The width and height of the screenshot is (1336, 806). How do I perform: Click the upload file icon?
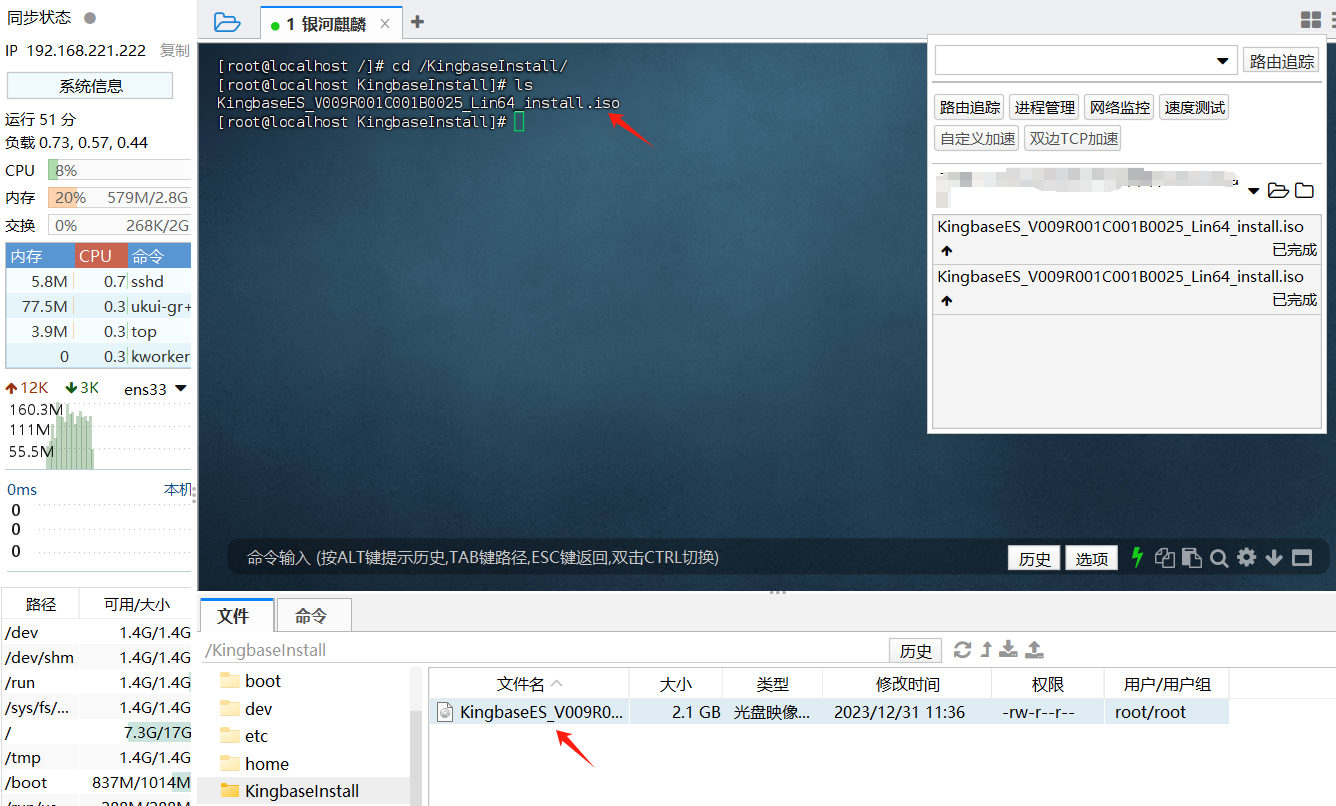tap(1035, 650)
